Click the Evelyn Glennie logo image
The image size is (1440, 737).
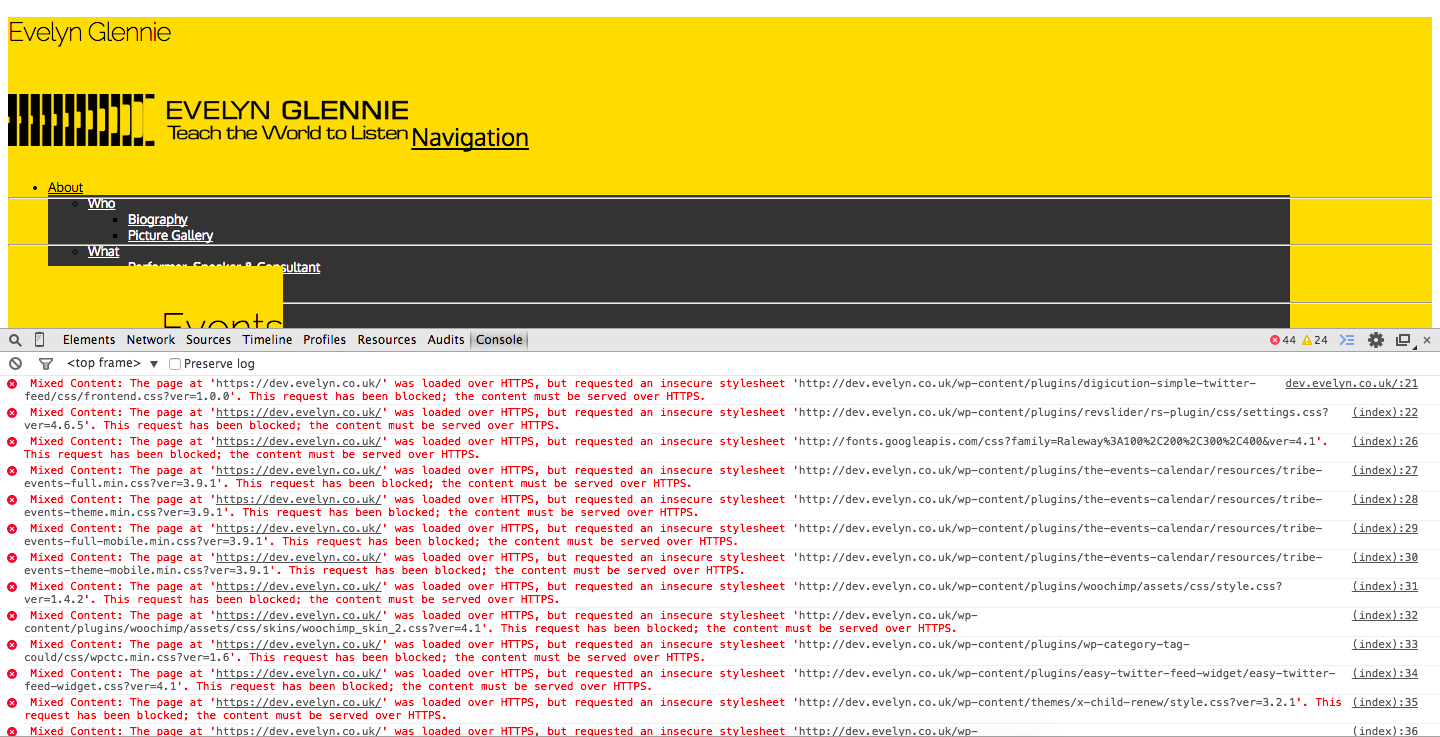point(208,120)
